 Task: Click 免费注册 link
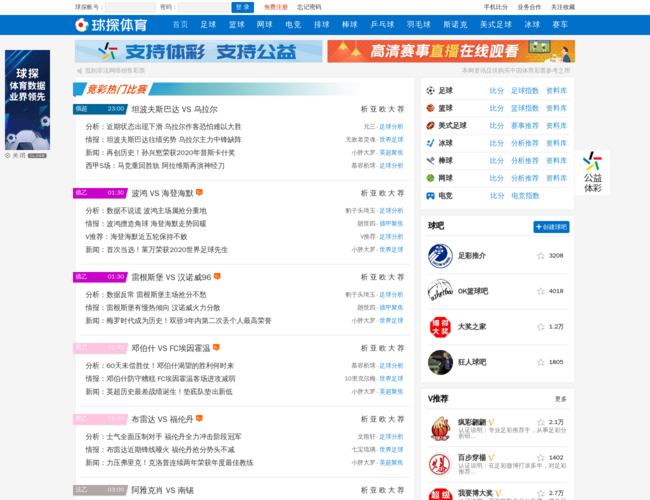276,7
